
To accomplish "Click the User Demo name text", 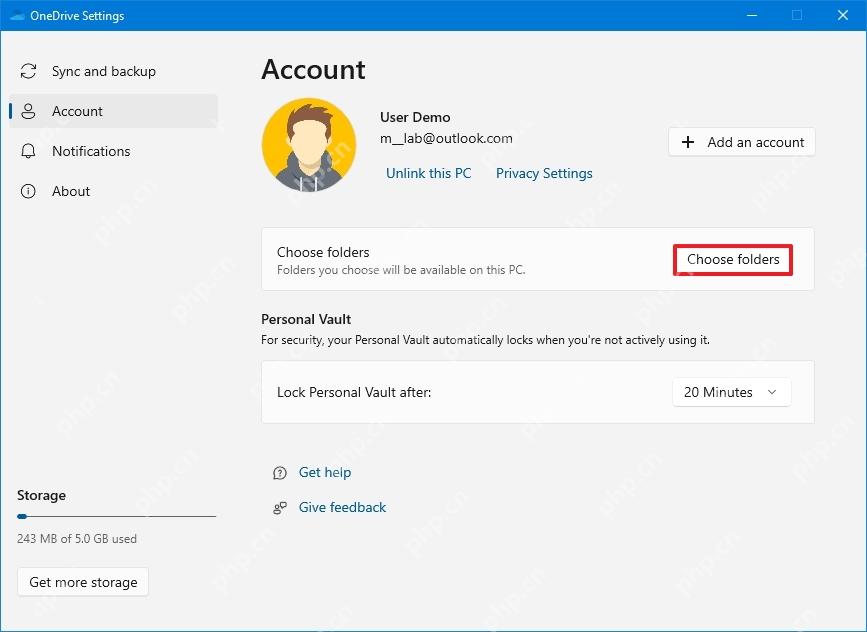I will pyautogui.click(x=415, y=117).
